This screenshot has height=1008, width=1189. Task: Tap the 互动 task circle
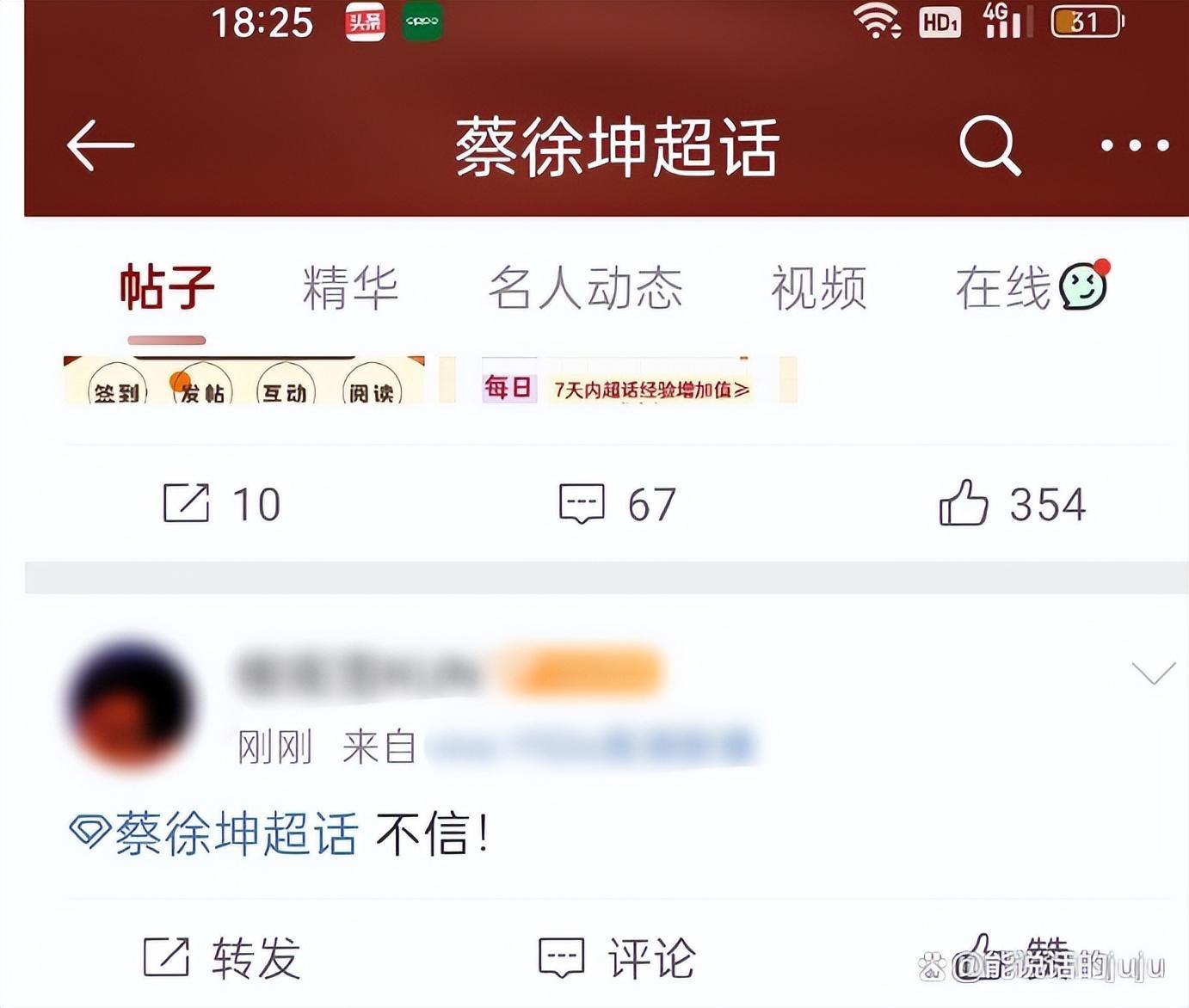click(x=286, y=389)
